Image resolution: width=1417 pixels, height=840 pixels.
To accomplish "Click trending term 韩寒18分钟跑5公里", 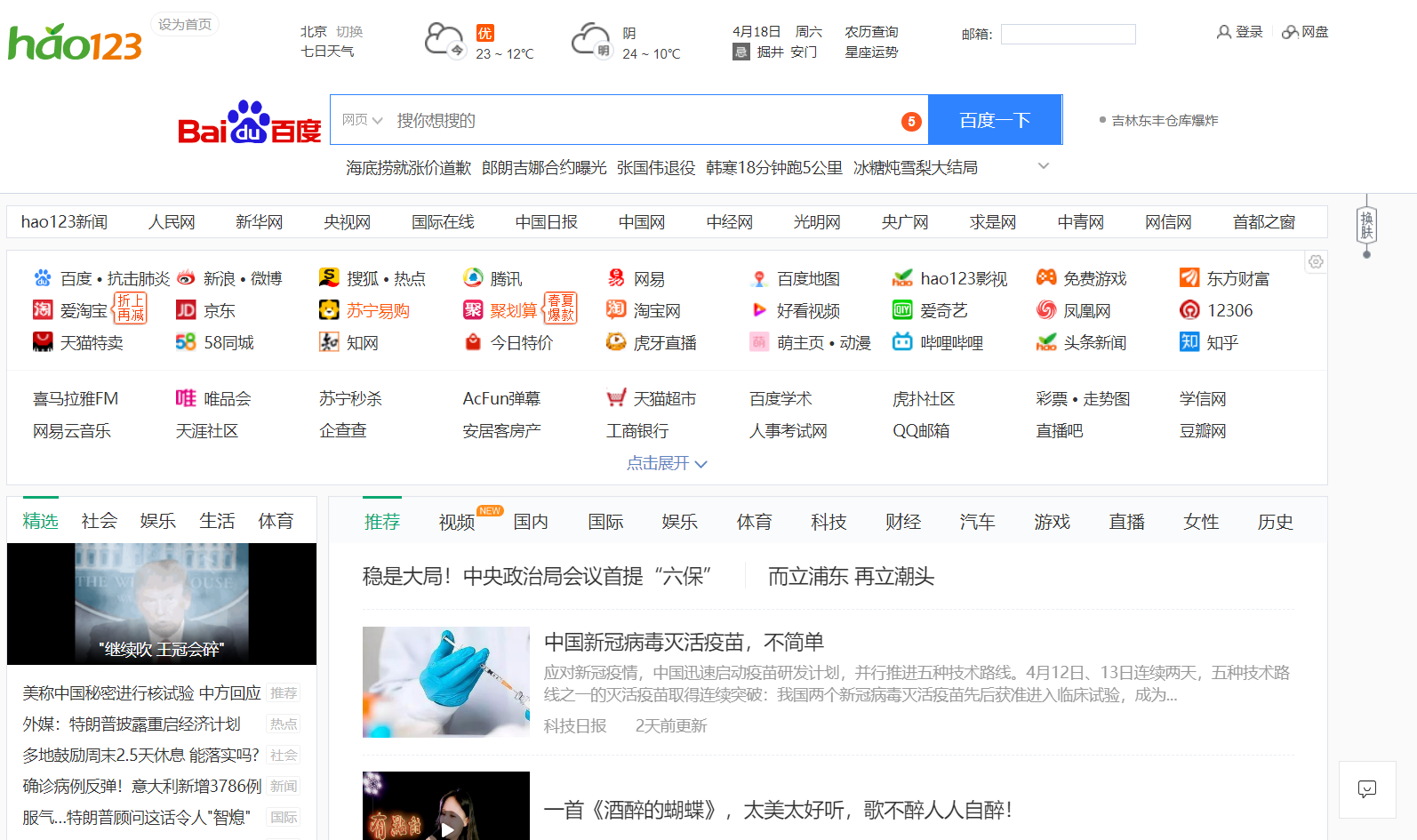I will point(774,167).
